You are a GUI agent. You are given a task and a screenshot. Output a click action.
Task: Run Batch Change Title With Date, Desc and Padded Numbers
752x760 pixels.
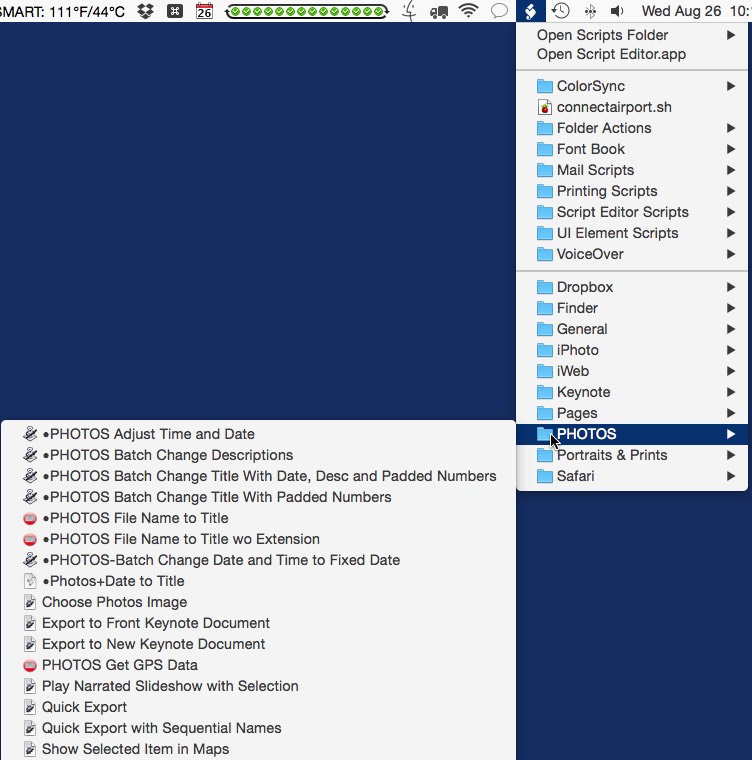(x=258, y=476)
